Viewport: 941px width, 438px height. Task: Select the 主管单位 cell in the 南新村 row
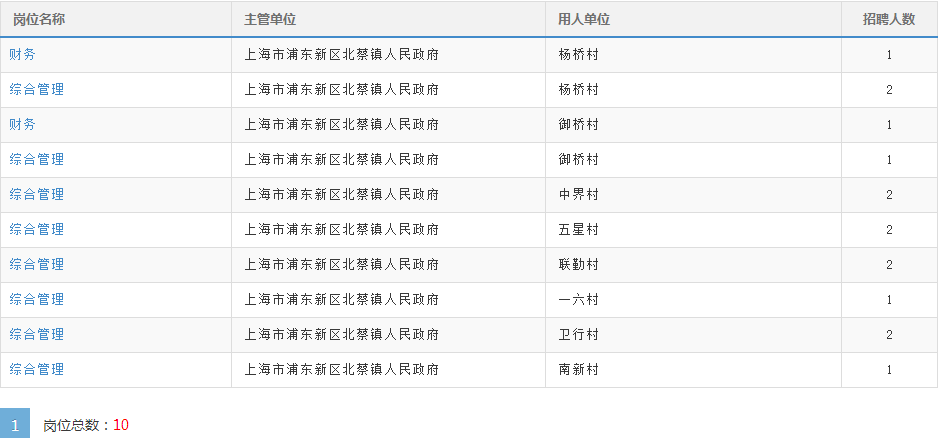coord(388,370)
